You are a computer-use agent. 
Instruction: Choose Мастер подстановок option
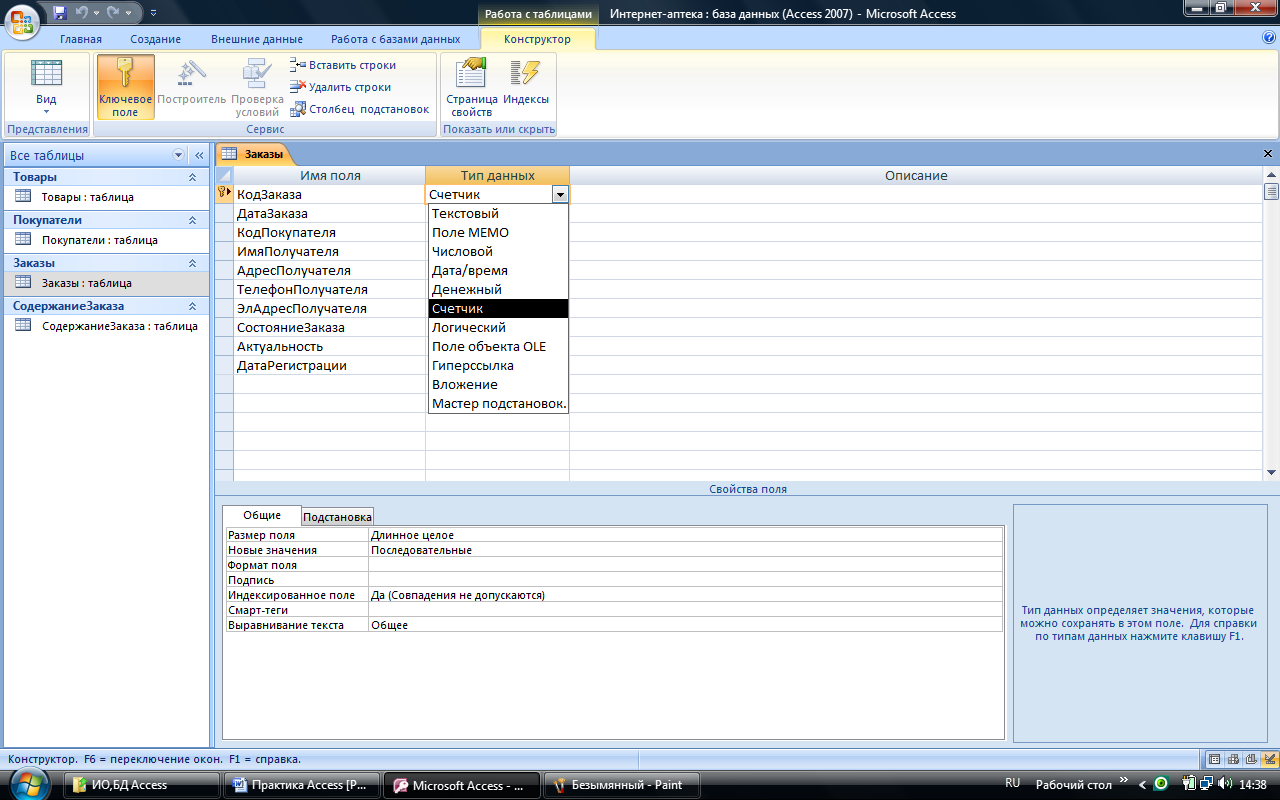[x=498, y=404]
